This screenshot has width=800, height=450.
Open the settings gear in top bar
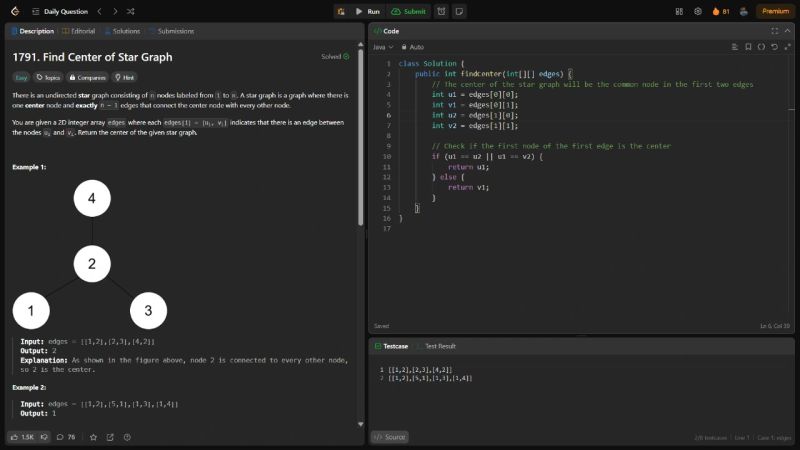697,11
